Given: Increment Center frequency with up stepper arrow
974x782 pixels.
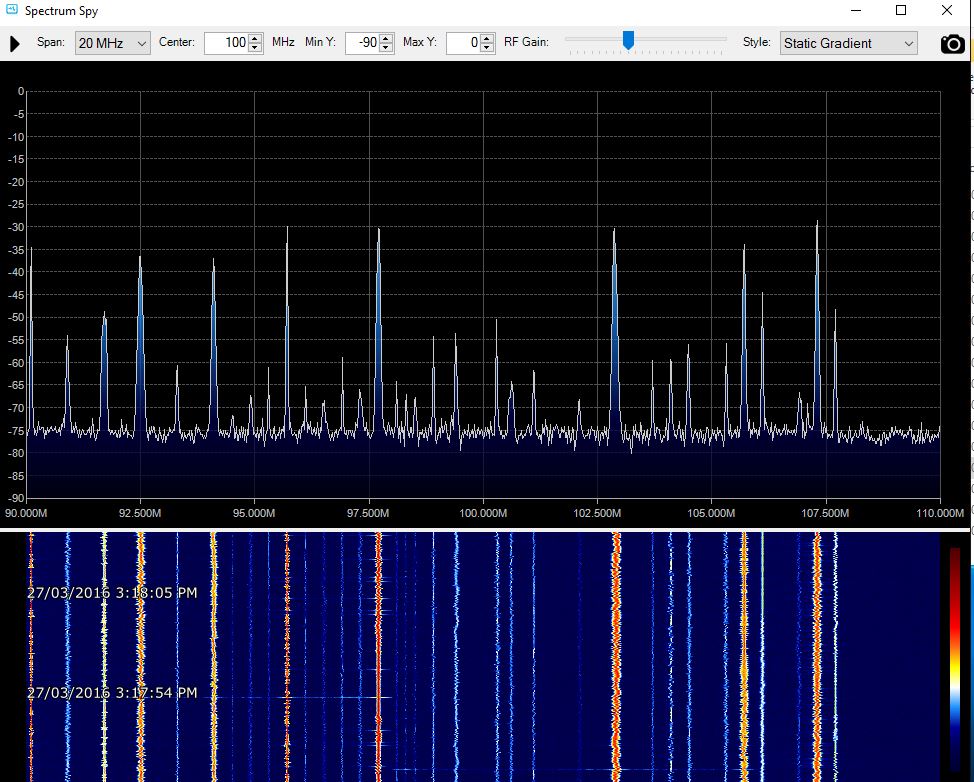Looking at the screenshot, I should (x=255, y=39).
